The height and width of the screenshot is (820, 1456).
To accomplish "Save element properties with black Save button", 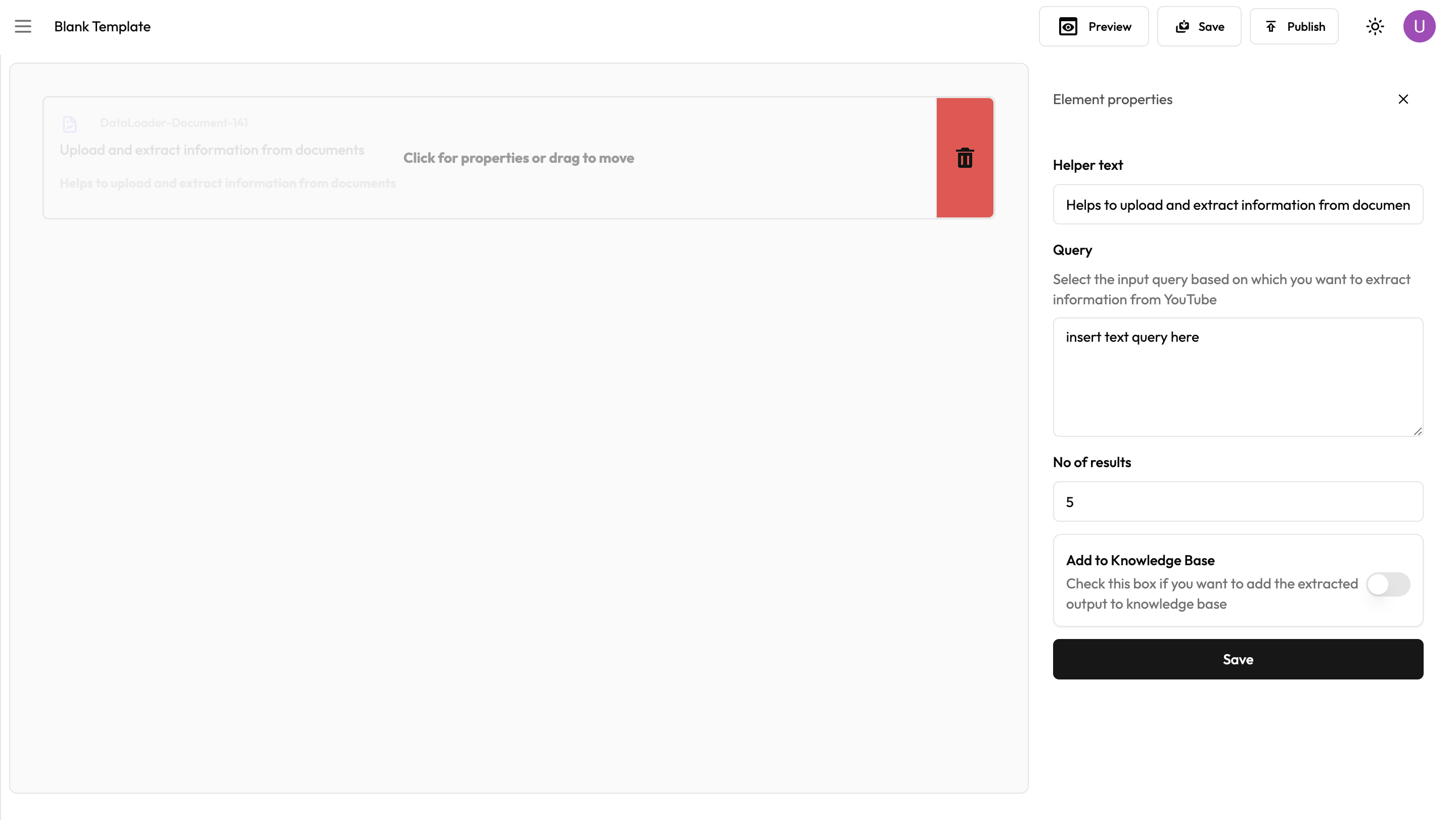I will click(1237, 660).
